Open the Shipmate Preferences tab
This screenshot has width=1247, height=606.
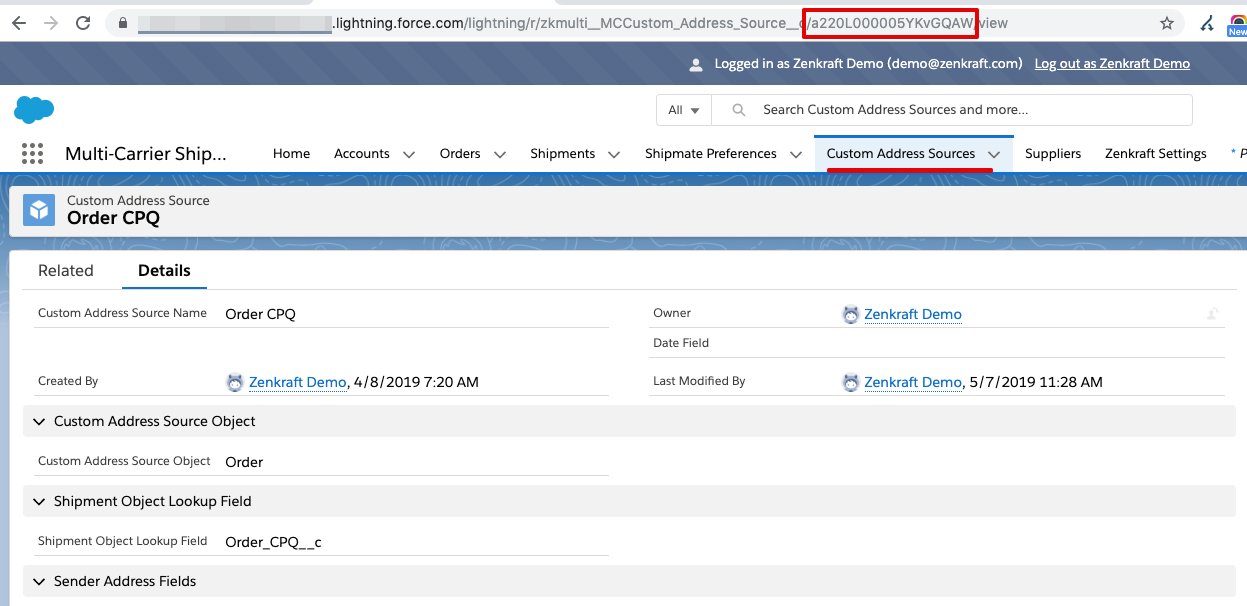pyautogui.click(x=711, y=154)
